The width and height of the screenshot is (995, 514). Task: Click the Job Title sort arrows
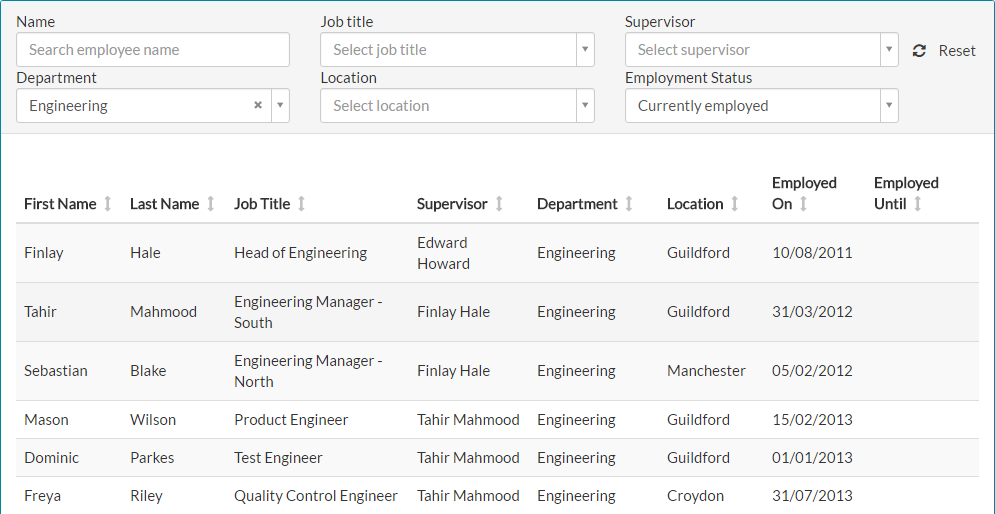(301, 204)
